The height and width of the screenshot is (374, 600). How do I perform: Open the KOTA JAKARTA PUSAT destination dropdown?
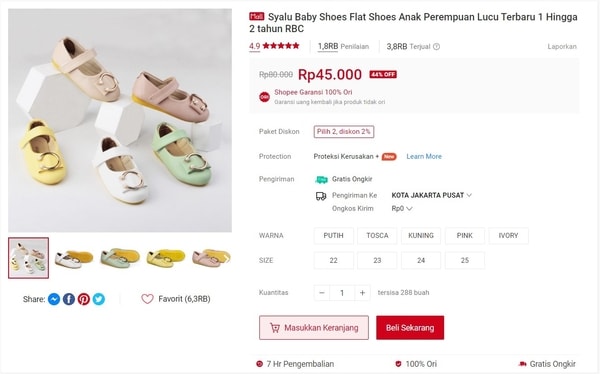coord(431,195)
